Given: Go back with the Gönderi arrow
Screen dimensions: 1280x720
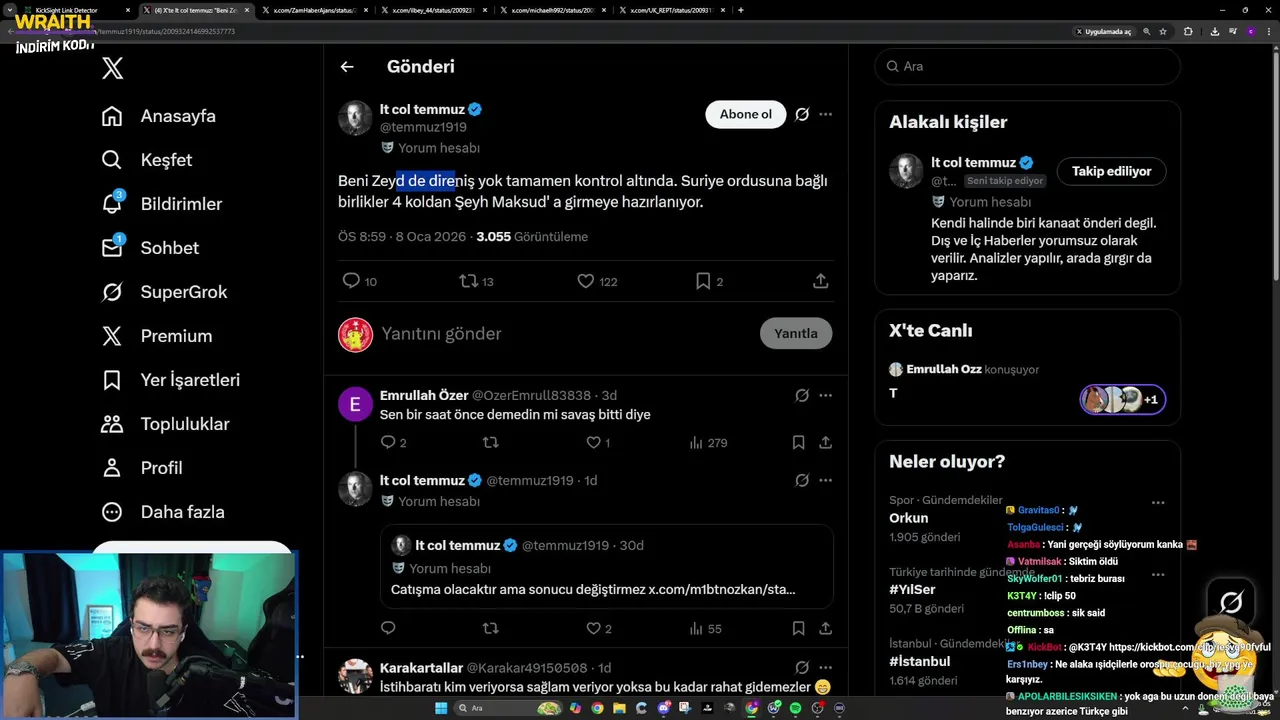Looking at the screenshot, I should coord(347,67).
